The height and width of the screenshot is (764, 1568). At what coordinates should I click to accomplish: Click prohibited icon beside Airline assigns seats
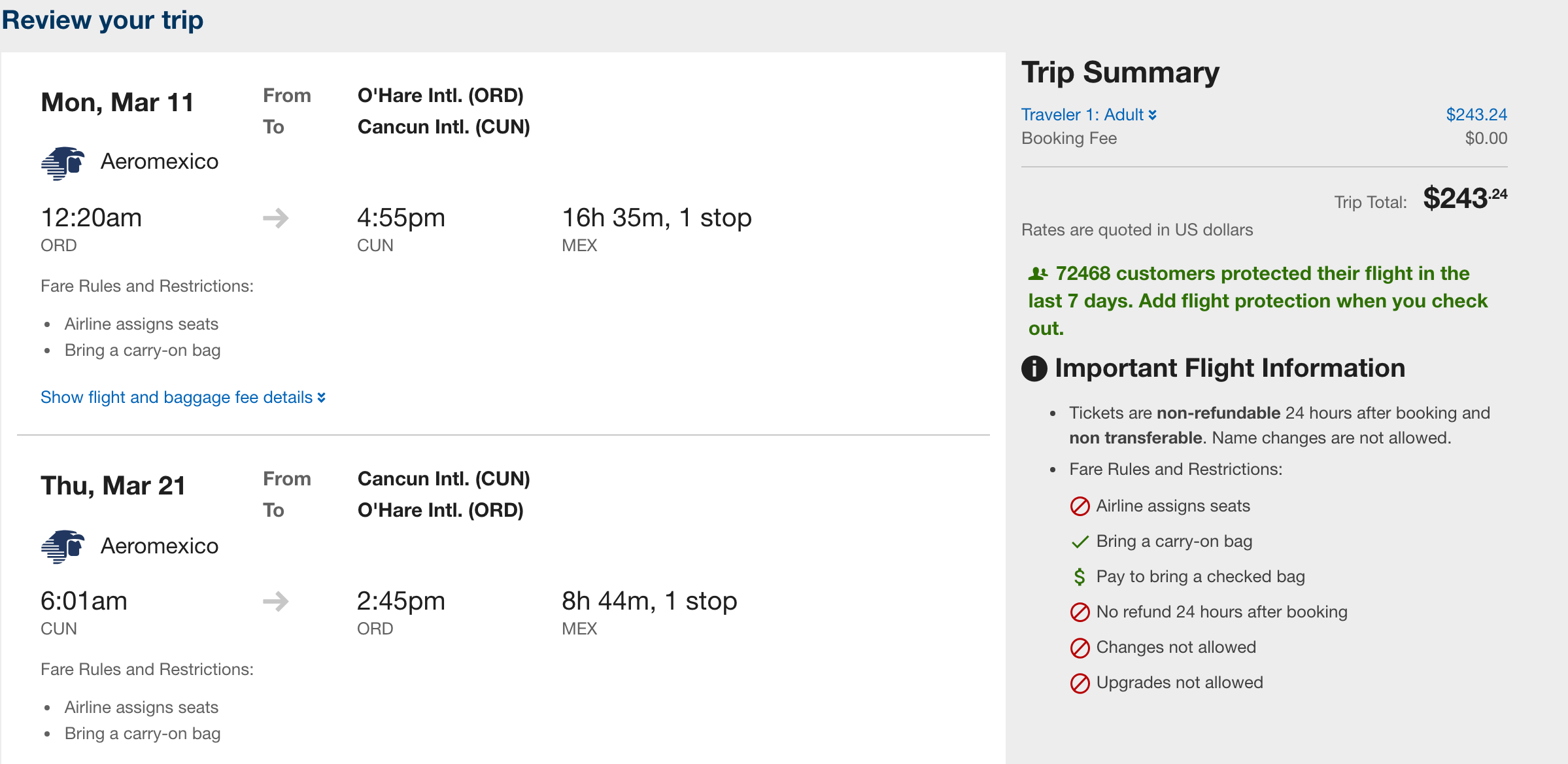point(1080,506)
